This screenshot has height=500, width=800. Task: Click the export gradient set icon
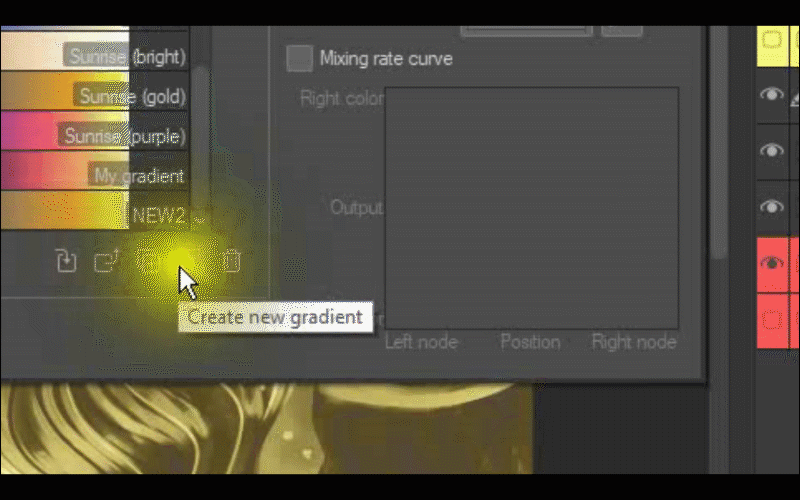point(107,260)
